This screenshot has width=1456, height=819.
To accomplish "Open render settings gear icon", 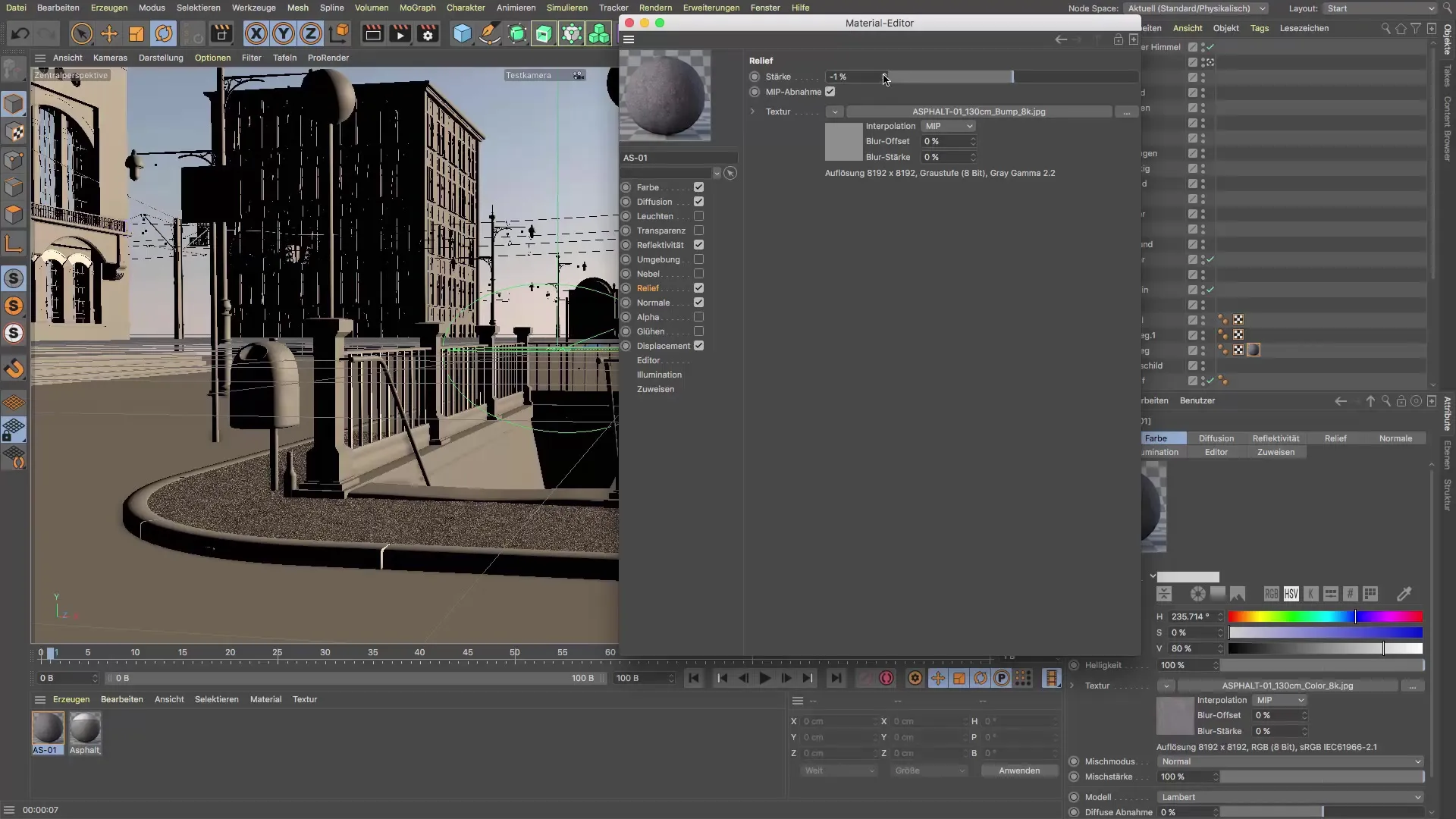I will (428, 33).
